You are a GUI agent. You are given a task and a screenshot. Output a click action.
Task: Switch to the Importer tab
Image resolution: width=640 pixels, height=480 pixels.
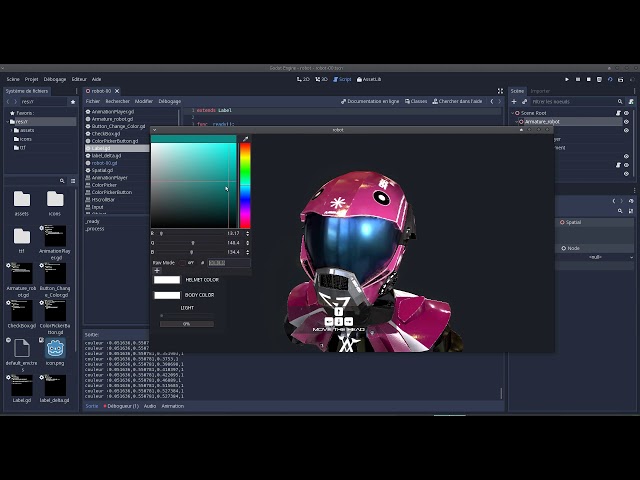540,91
